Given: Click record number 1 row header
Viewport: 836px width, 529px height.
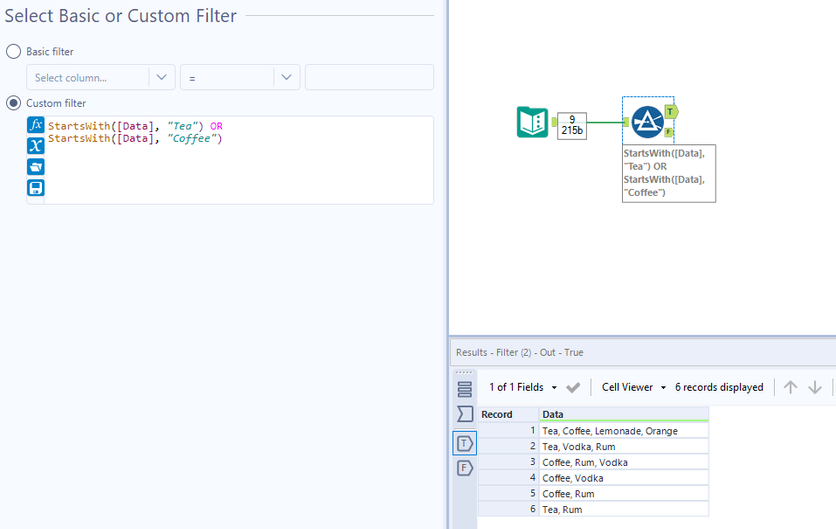Looking at the screenshot, I should [509, 430].
